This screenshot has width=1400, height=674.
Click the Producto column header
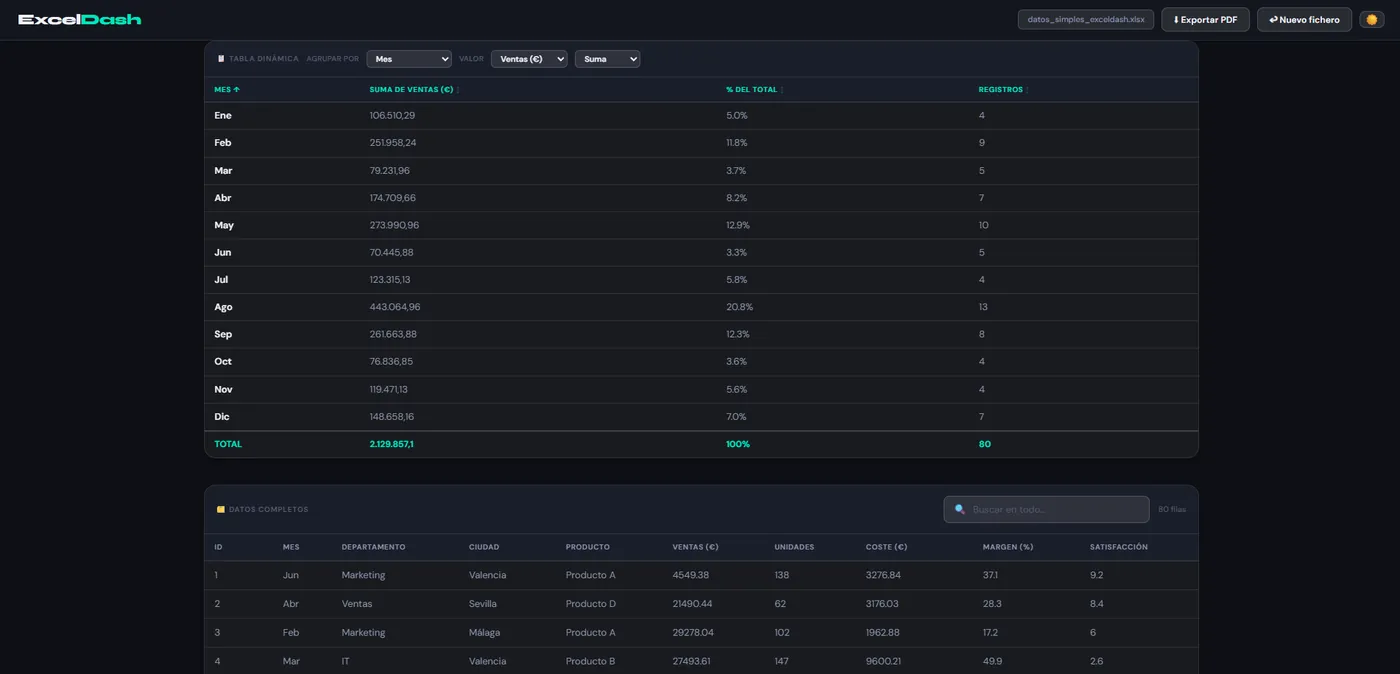[x=588, y=547]
